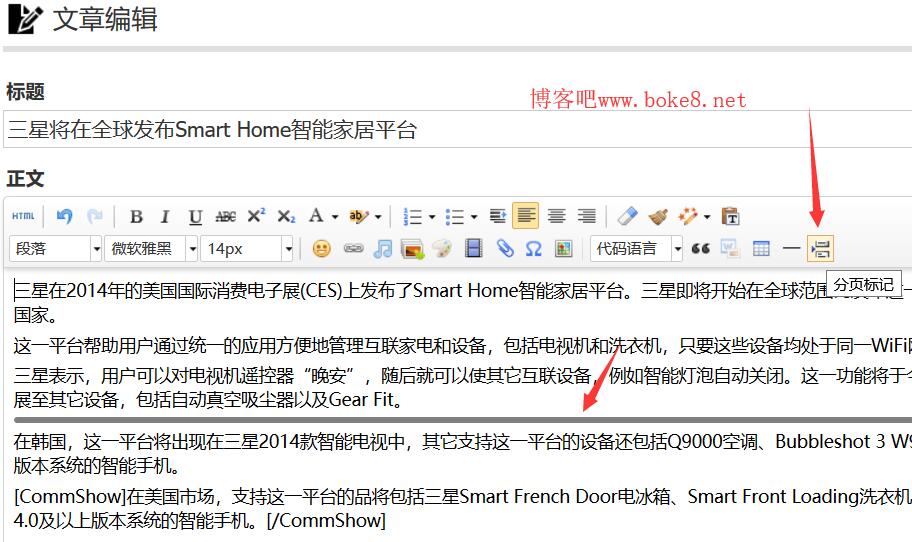This screenshot has height=542, width=912.
Task: Open the 微软雅黑 font family dropdown
Action: tap(151, 249)
